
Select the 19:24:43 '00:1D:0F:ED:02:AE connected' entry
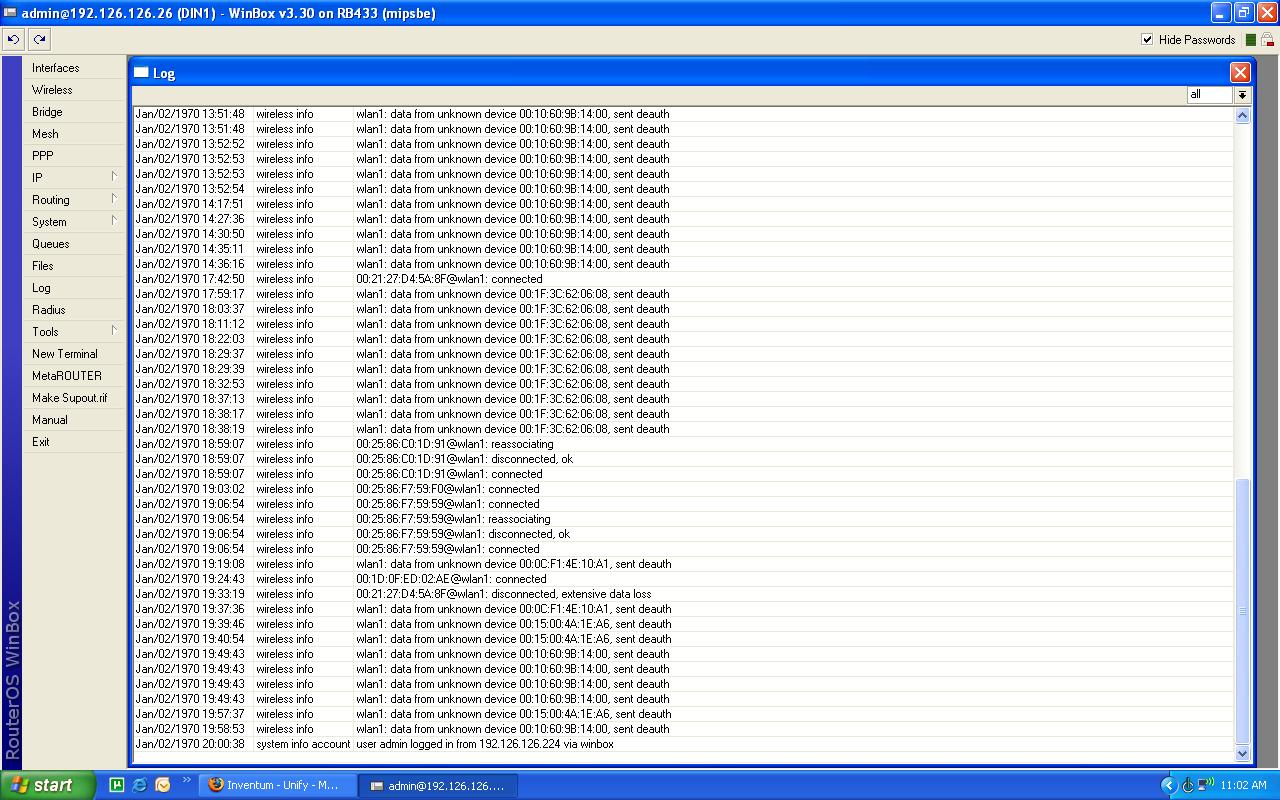pos(683,579)
